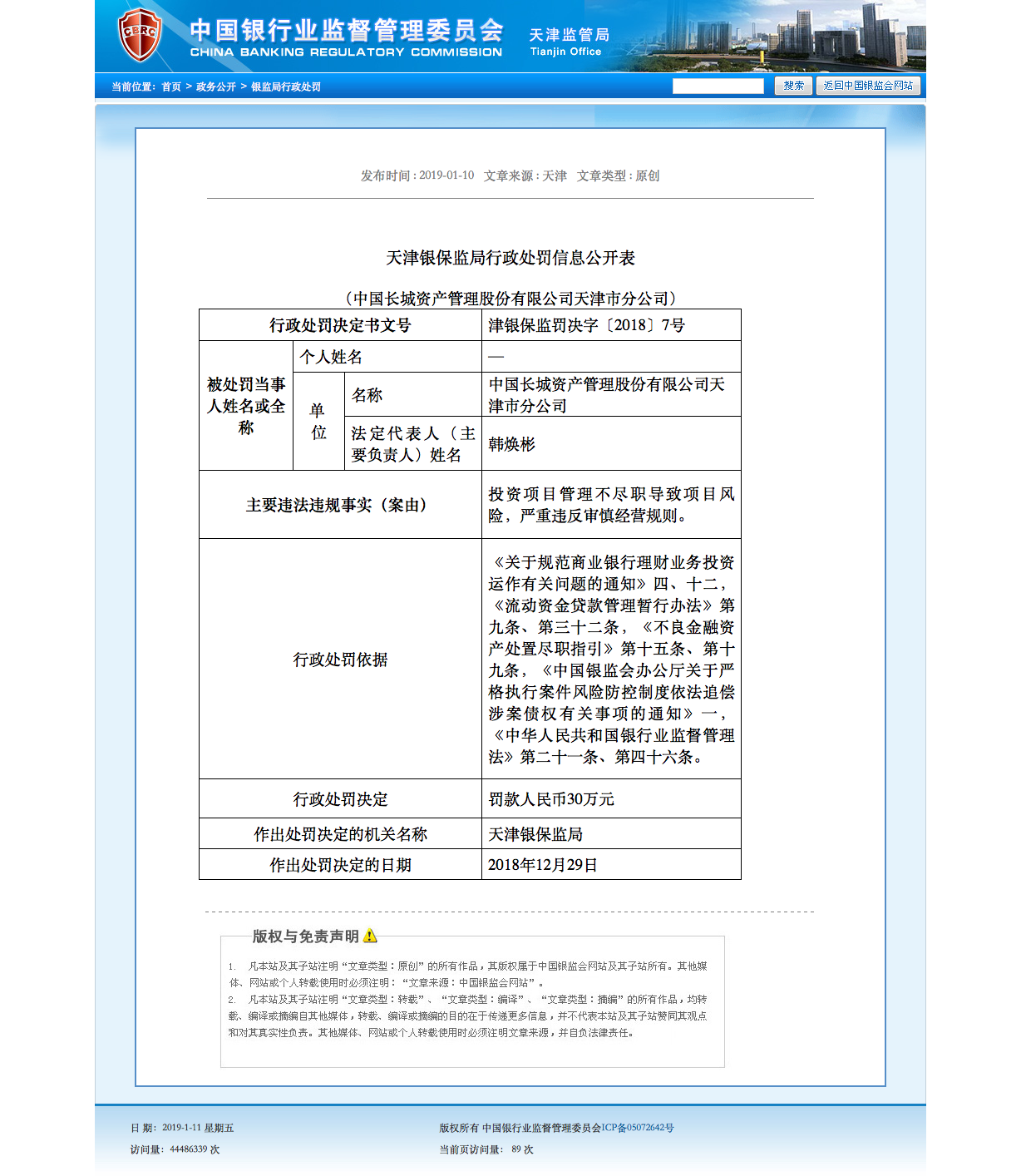Click the title 天津银保监局行政处罚信息公开表
This screenshot has height=1176, width=1021.
[510, 258]
